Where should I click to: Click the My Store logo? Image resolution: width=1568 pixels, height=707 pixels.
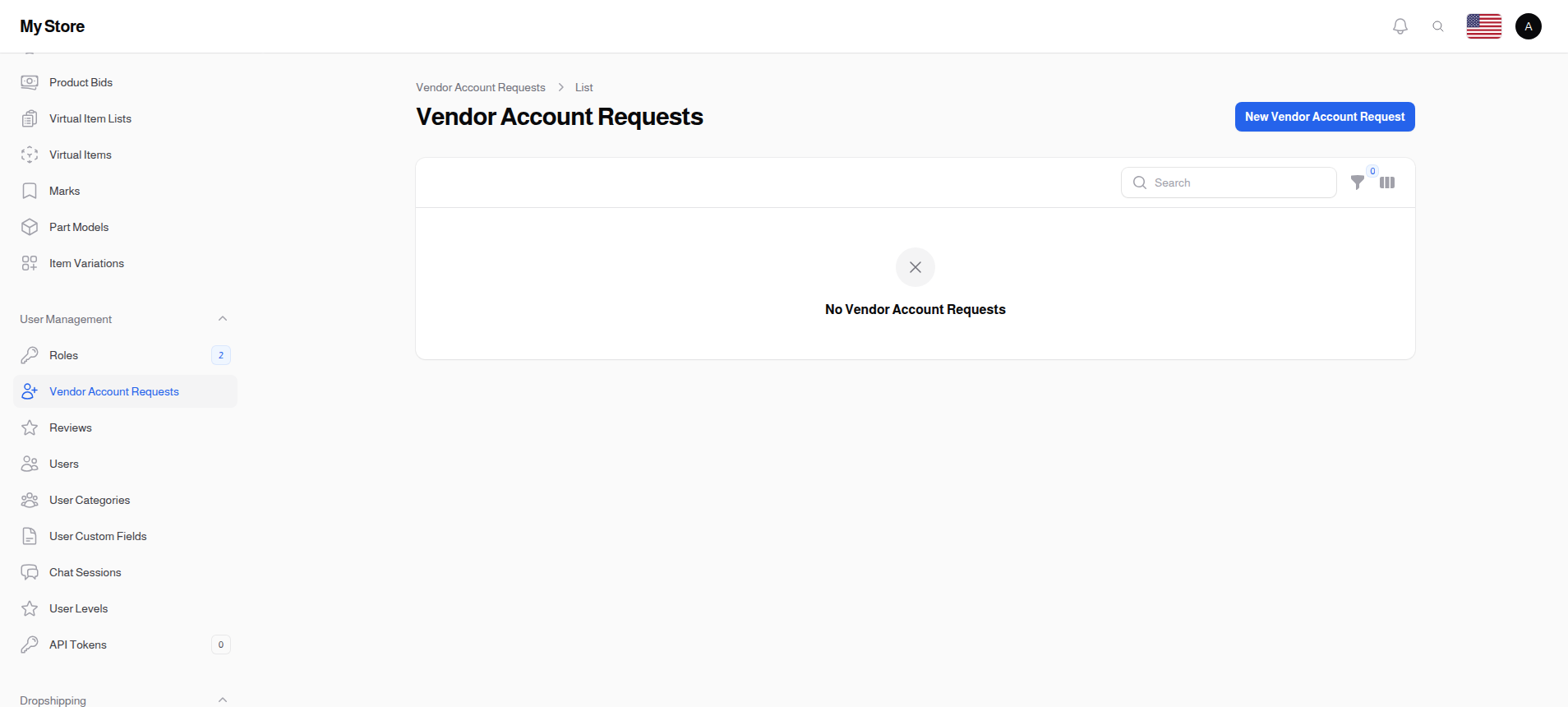point(53,26)
